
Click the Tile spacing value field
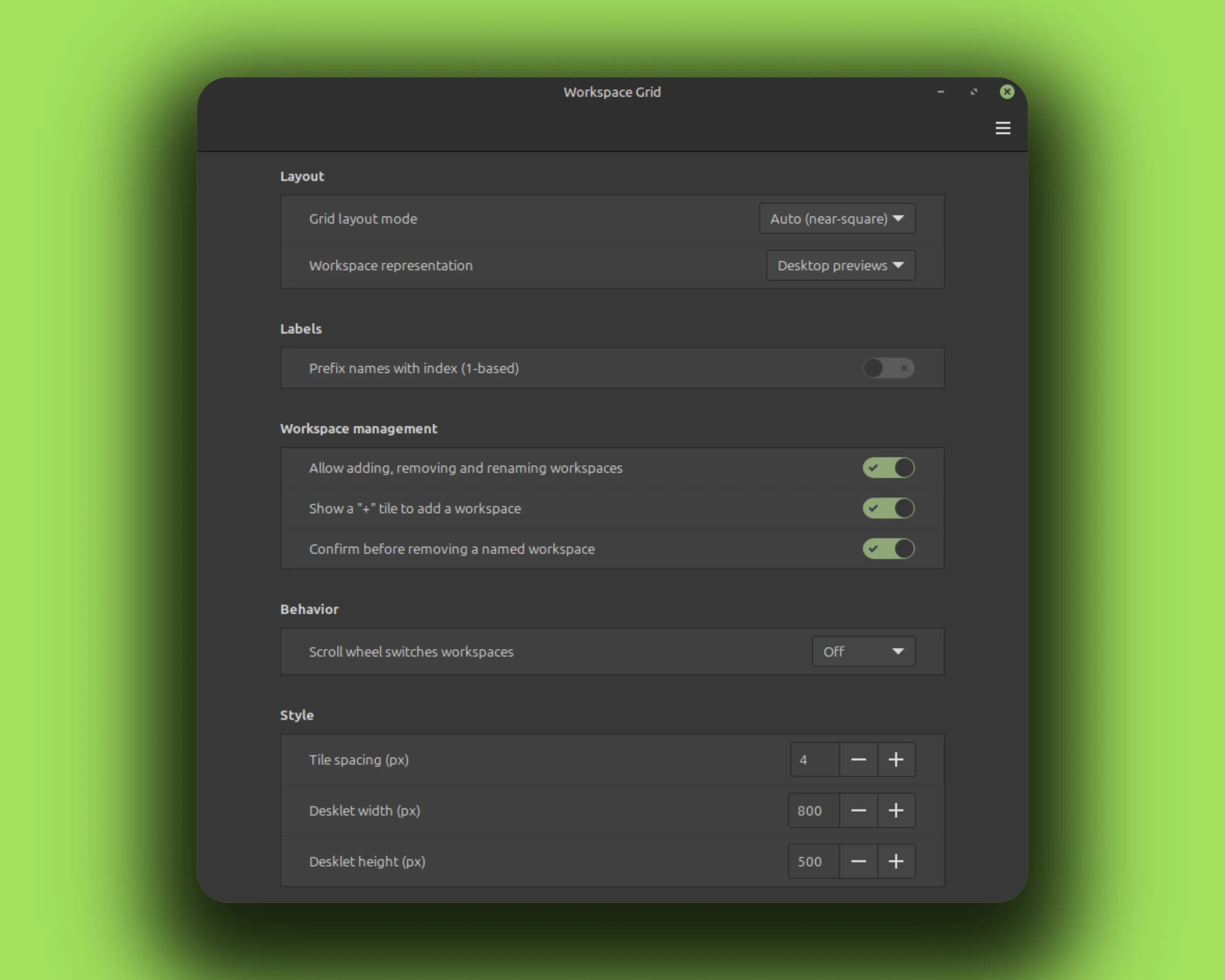pyautogui.click(x=815, y=760)
